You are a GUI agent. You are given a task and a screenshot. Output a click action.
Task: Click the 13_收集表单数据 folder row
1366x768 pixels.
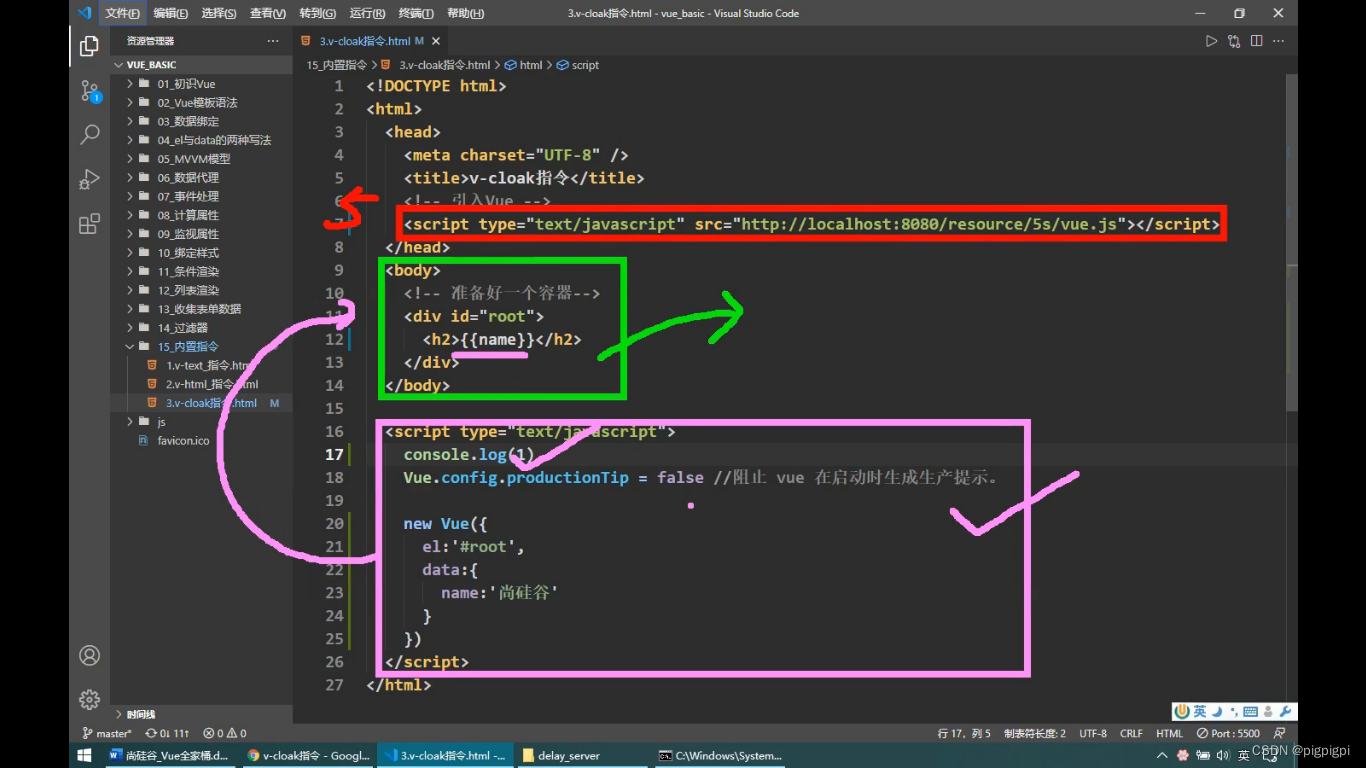pyautogui.click(x=202, y=309)
